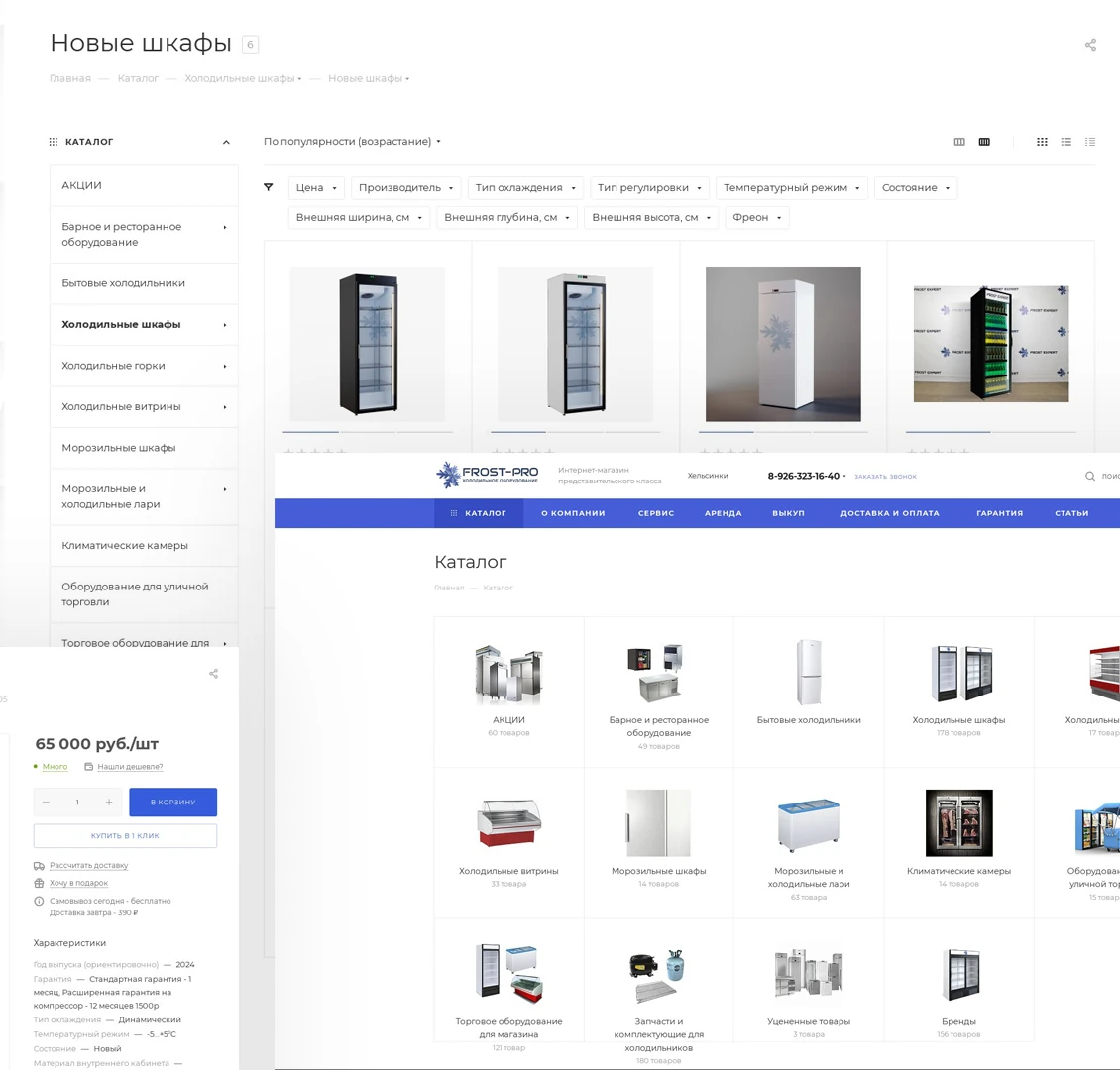Switch to grid tile view icon
This screenshot has width=1120, height=1070.
[1042, 142]
